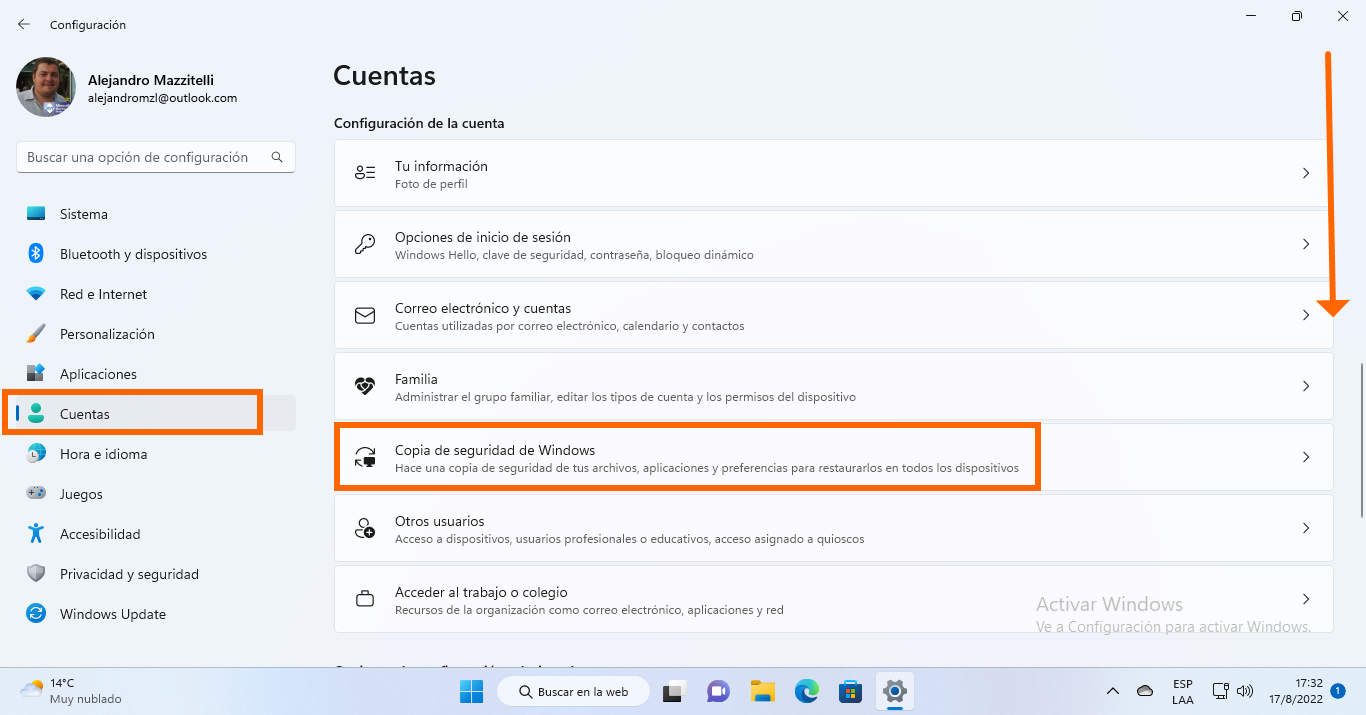The image size is (1366, 715).
Task: Open the Familia row chevron
Action: 1306,386
